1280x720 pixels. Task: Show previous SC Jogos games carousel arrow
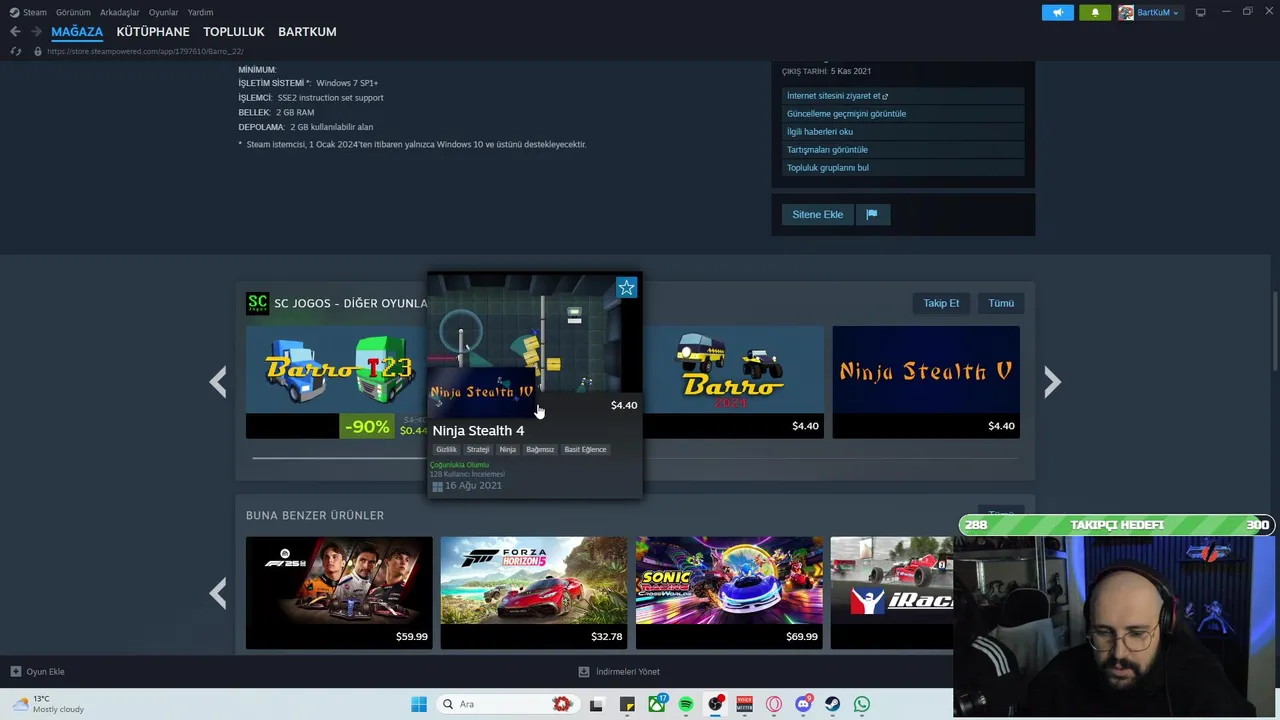pos(218,381)
